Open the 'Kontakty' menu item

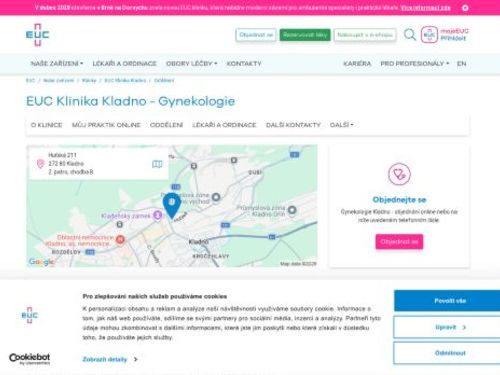244,63
